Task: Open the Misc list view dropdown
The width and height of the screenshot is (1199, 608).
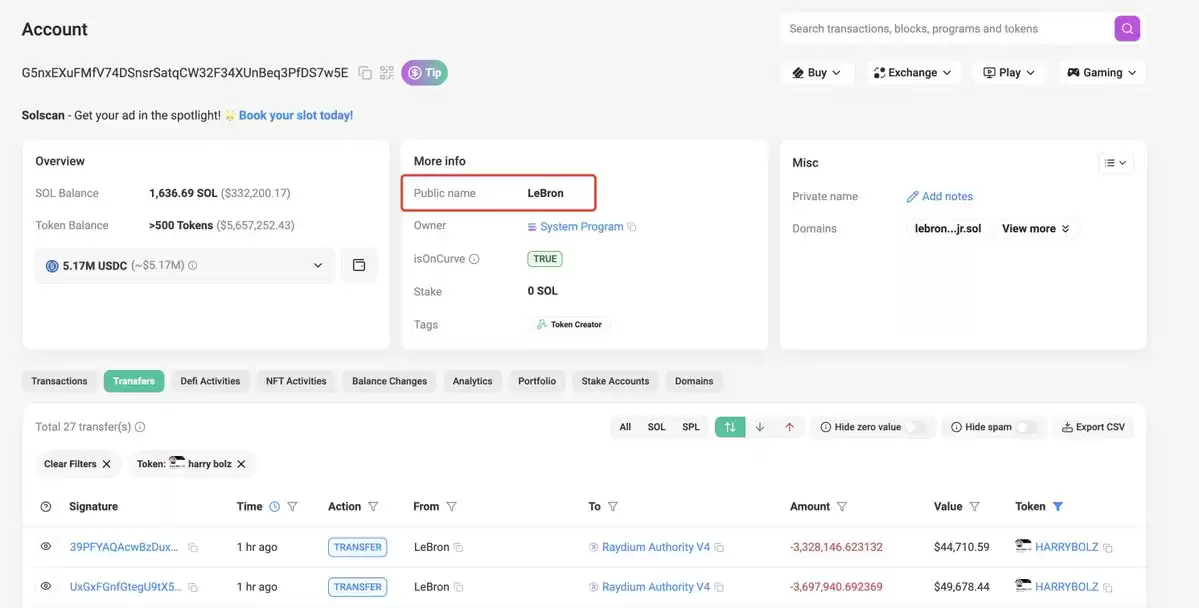Action: 1116,163
